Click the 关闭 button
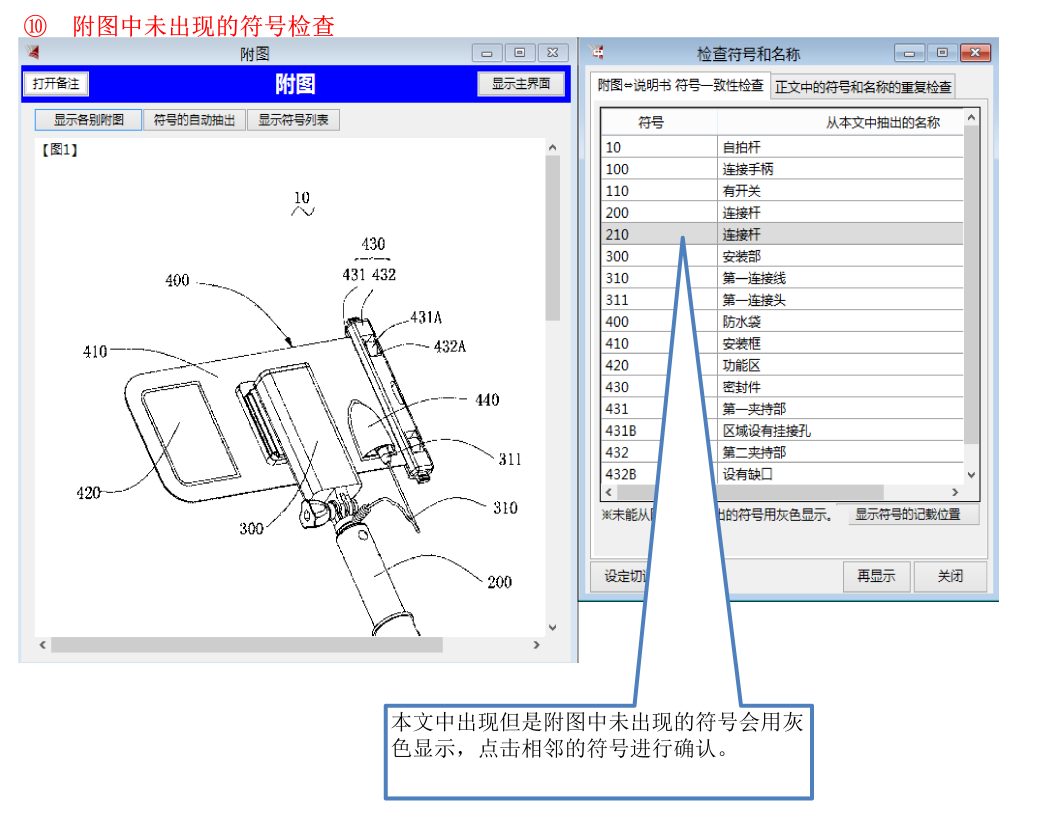 (950, 576)
